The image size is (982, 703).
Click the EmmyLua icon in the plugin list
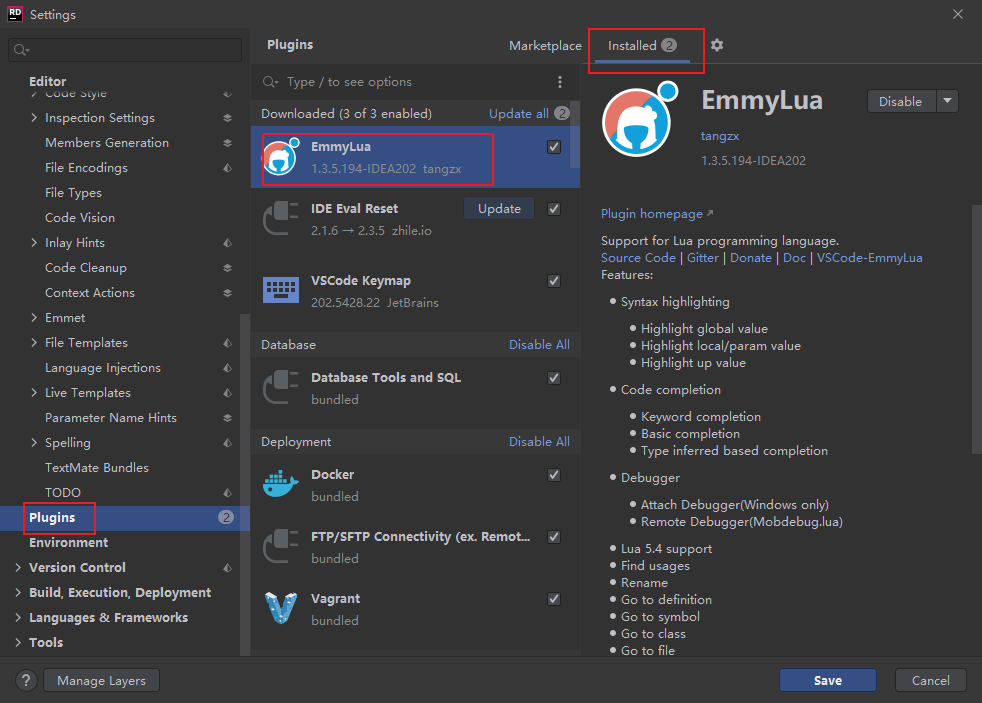click(280, 157)
